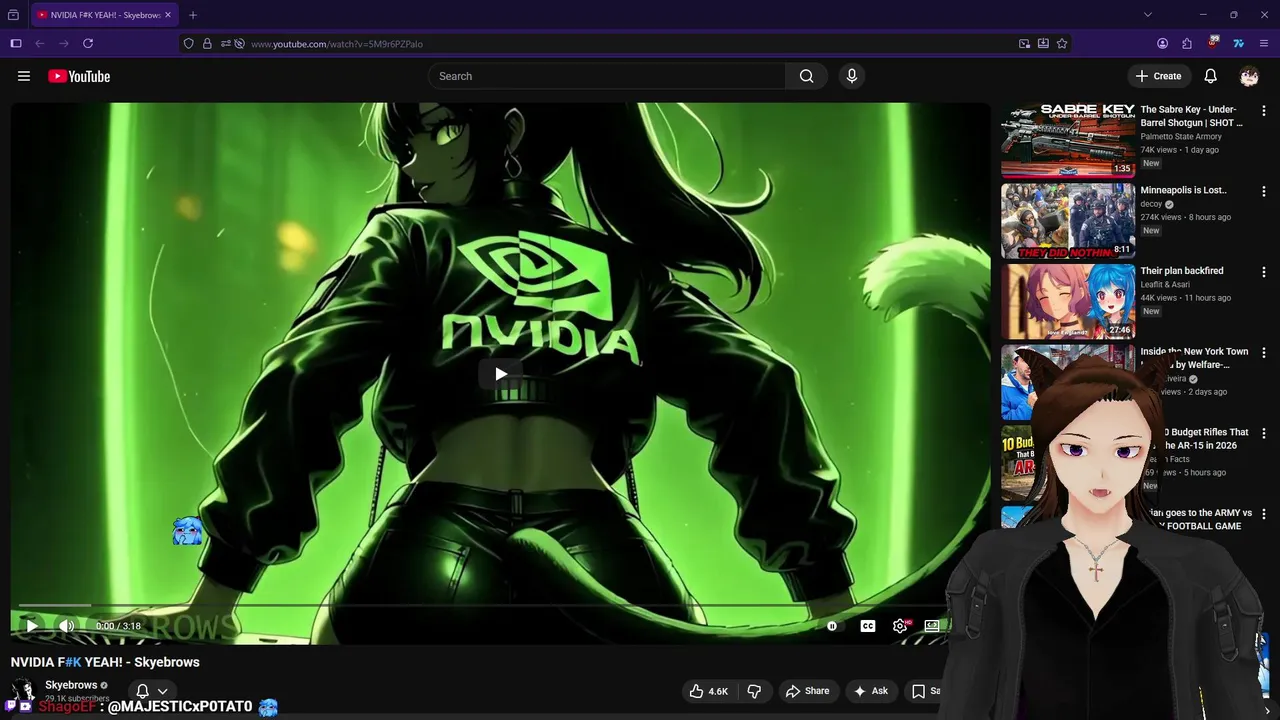Click the search magnifier button

point(806,76)
